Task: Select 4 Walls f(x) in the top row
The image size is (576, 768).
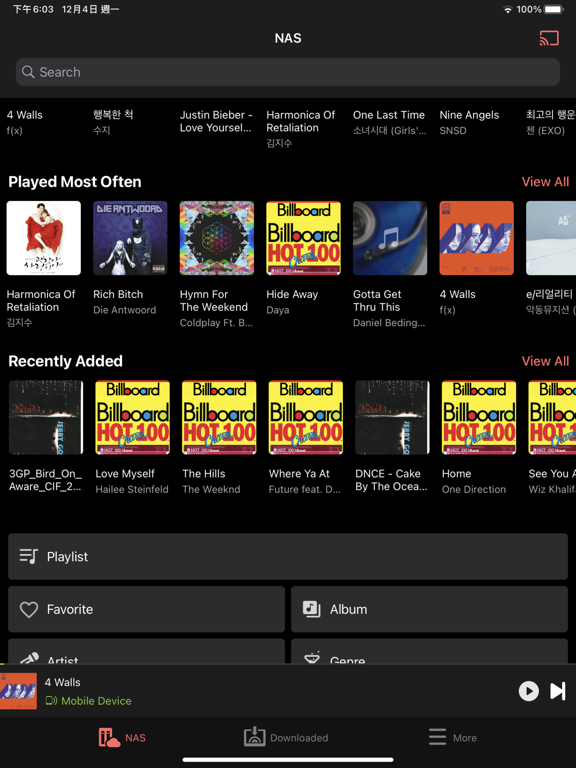Action: click(x=24, y=115)
